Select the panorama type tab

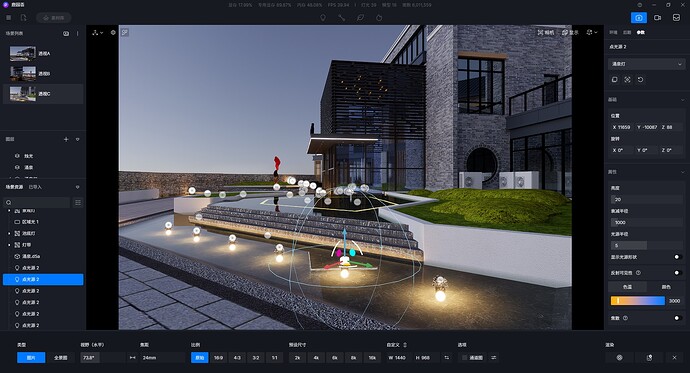(x=61, y=358)
